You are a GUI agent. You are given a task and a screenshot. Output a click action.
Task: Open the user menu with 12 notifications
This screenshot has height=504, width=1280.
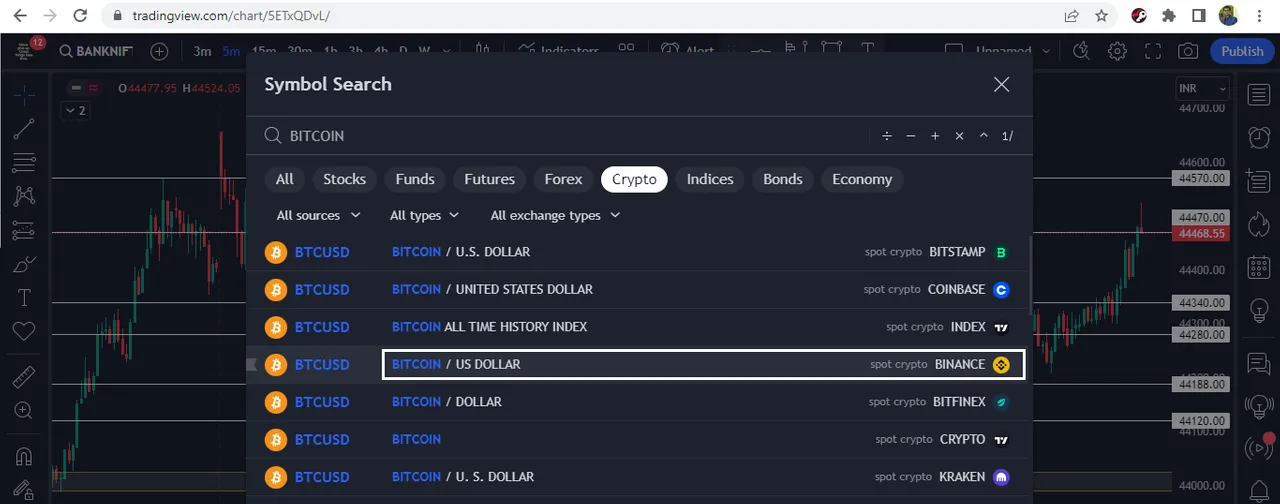(26, 50)
